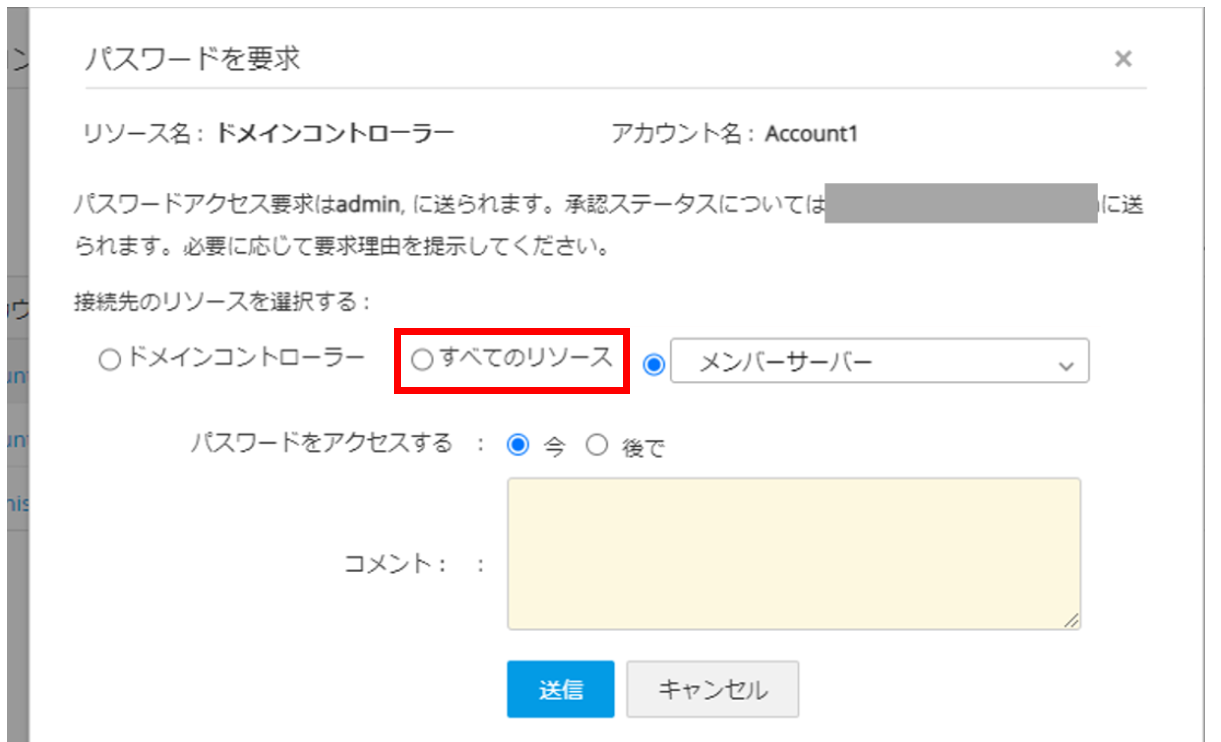Image resolution: width=1221 pixels, height=742 pixels.
Task: Click the パスワードを要求 dialog title
Action: click(x=193, y=59)
